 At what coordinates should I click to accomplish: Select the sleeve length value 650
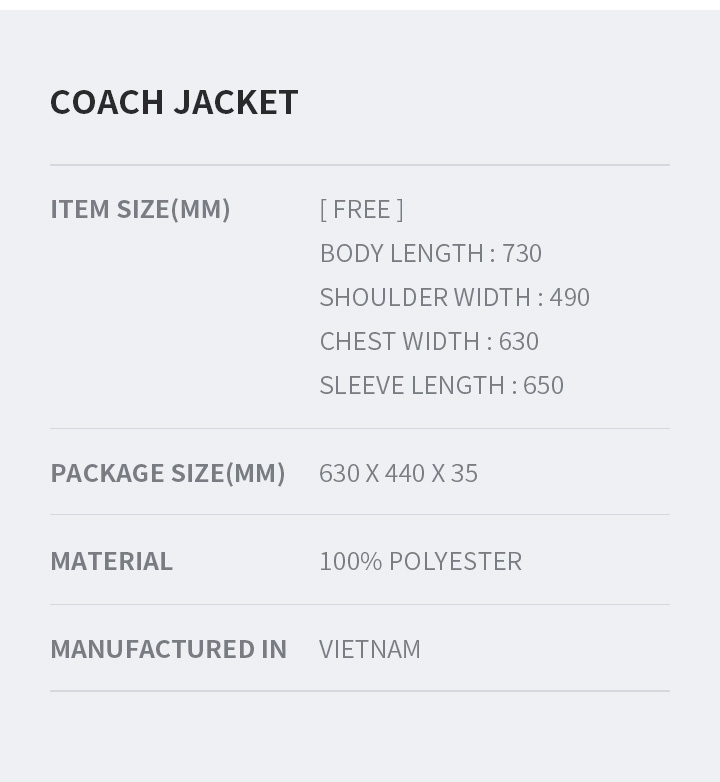click(544, 385)
